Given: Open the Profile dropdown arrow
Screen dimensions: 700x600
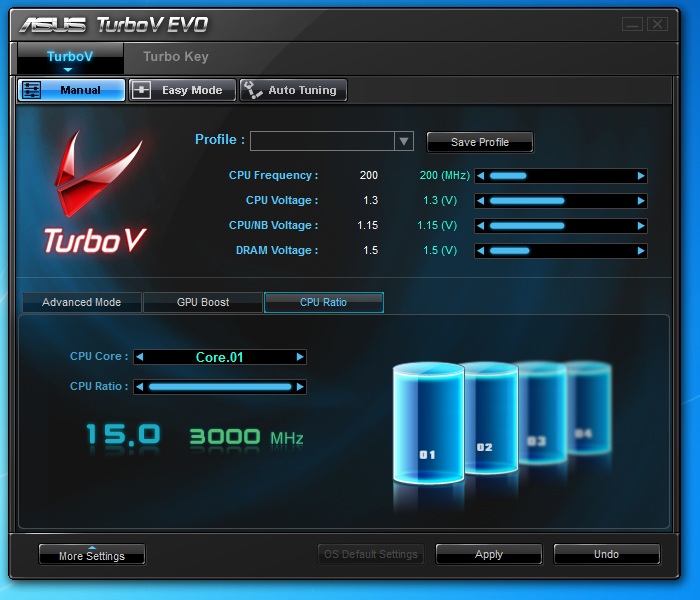Looking at the screenshot, I should point(404,142).
